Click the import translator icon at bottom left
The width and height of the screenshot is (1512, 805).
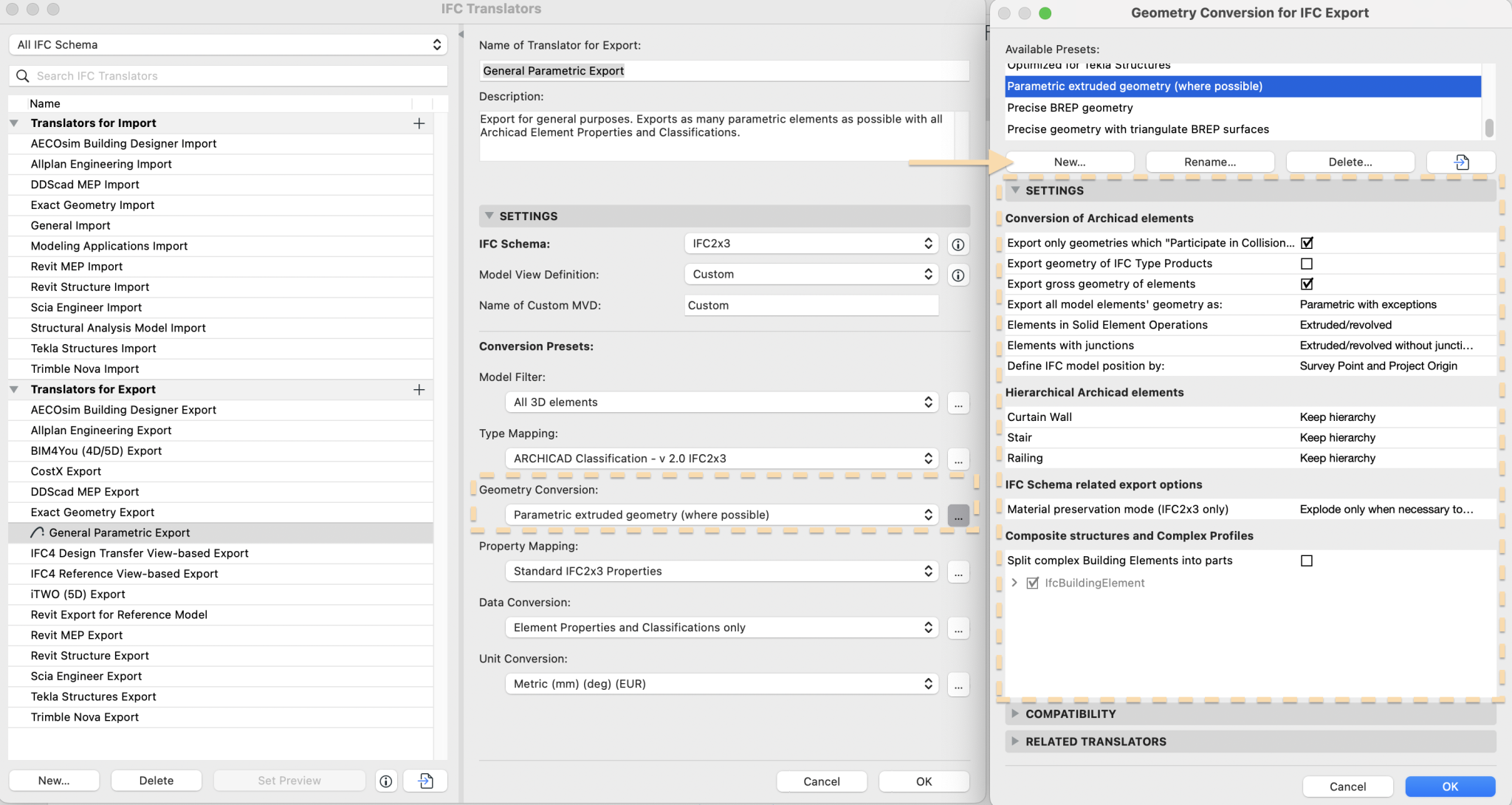pyautogui.click(x=425, y=781)
